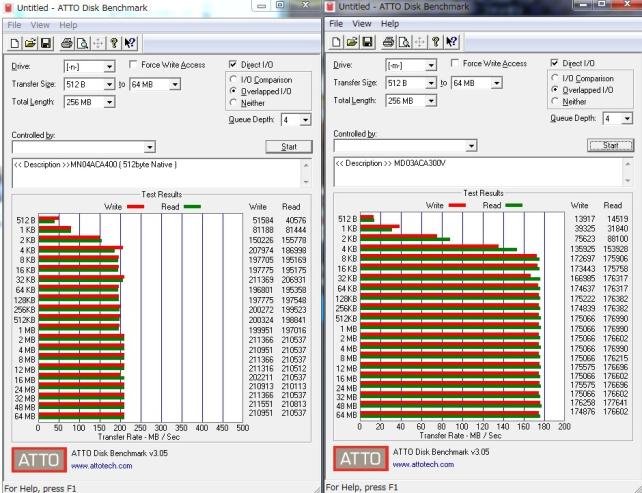642x493 pixels.
Task: Open the File menu in left window
Action: (15, 24)
